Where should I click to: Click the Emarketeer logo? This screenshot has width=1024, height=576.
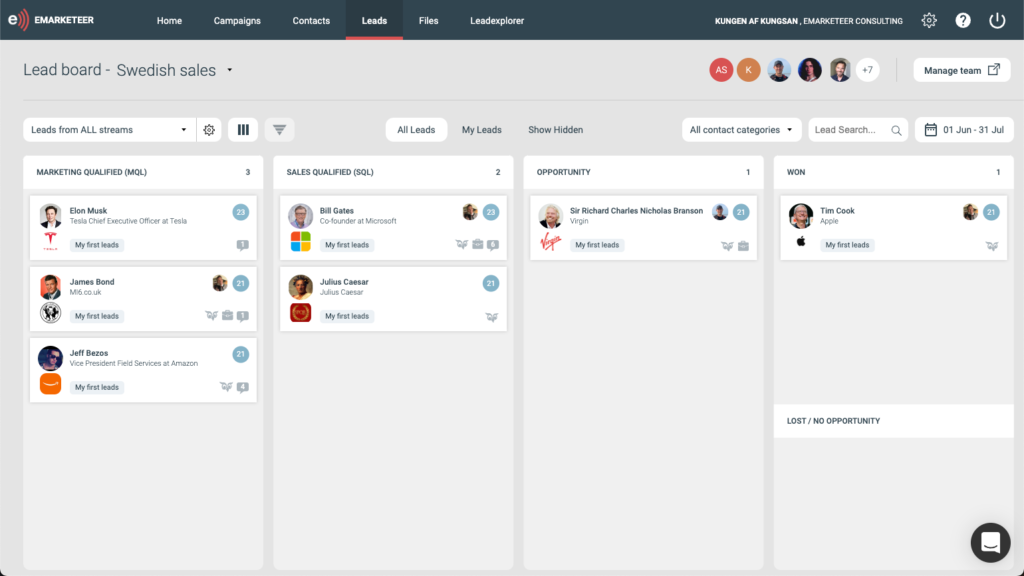pos(51,20)
